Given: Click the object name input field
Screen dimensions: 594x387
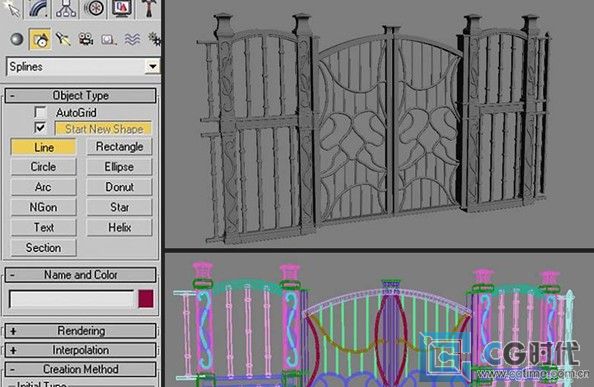Looking at the screenshot, I should [x=72, y=299].
